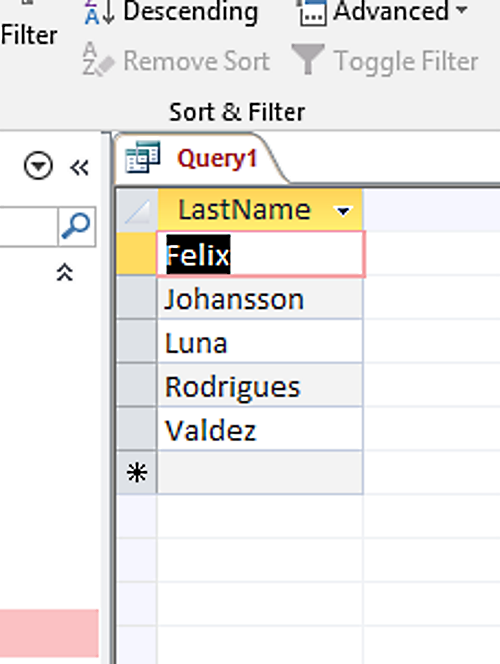Click the Filter button in ribbon
The image size is (500, 664).
pyautogui.click(x=29, y=35)
